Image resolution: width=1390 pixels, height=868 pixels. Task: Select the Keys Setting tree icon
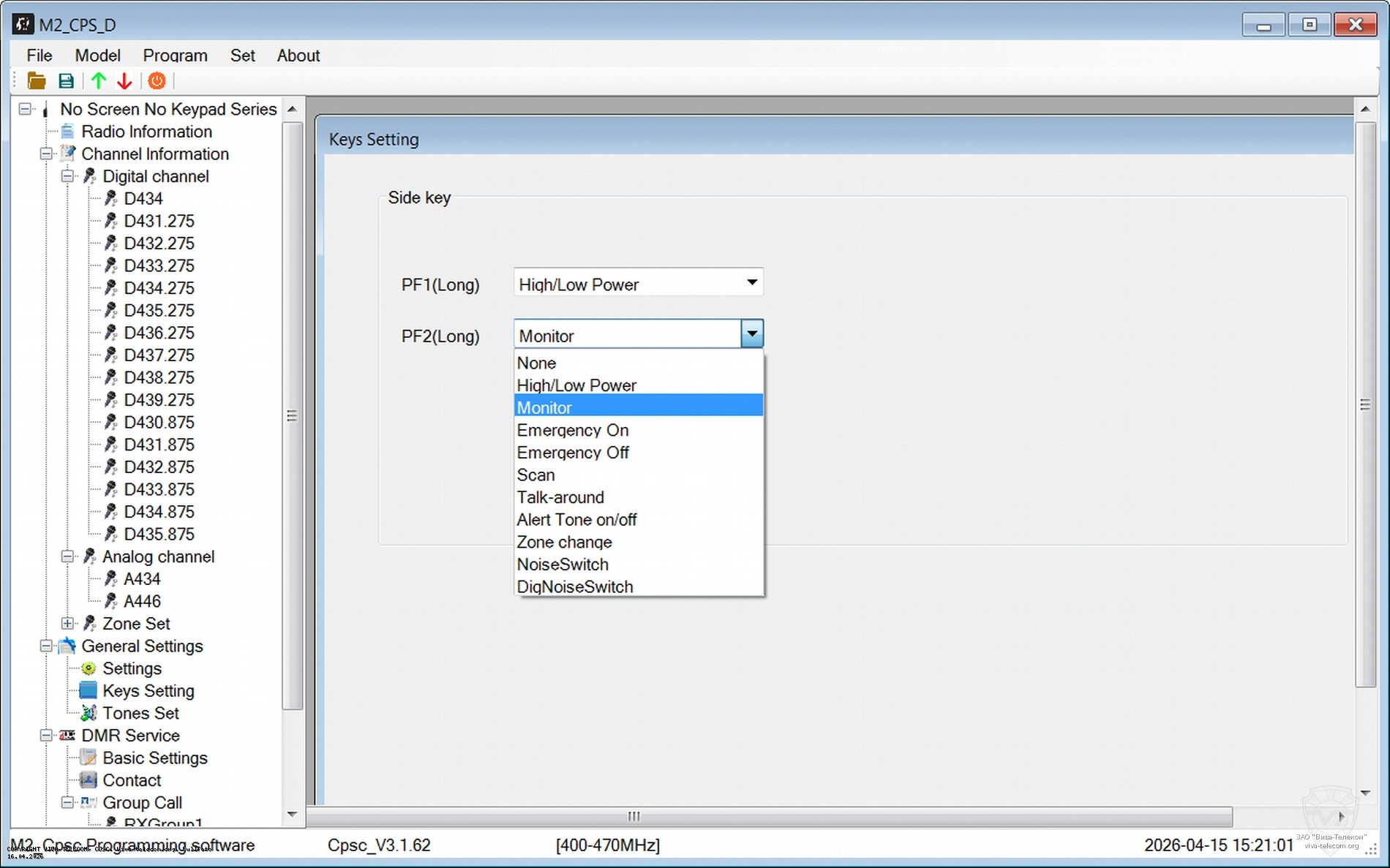tap(89, 690)
